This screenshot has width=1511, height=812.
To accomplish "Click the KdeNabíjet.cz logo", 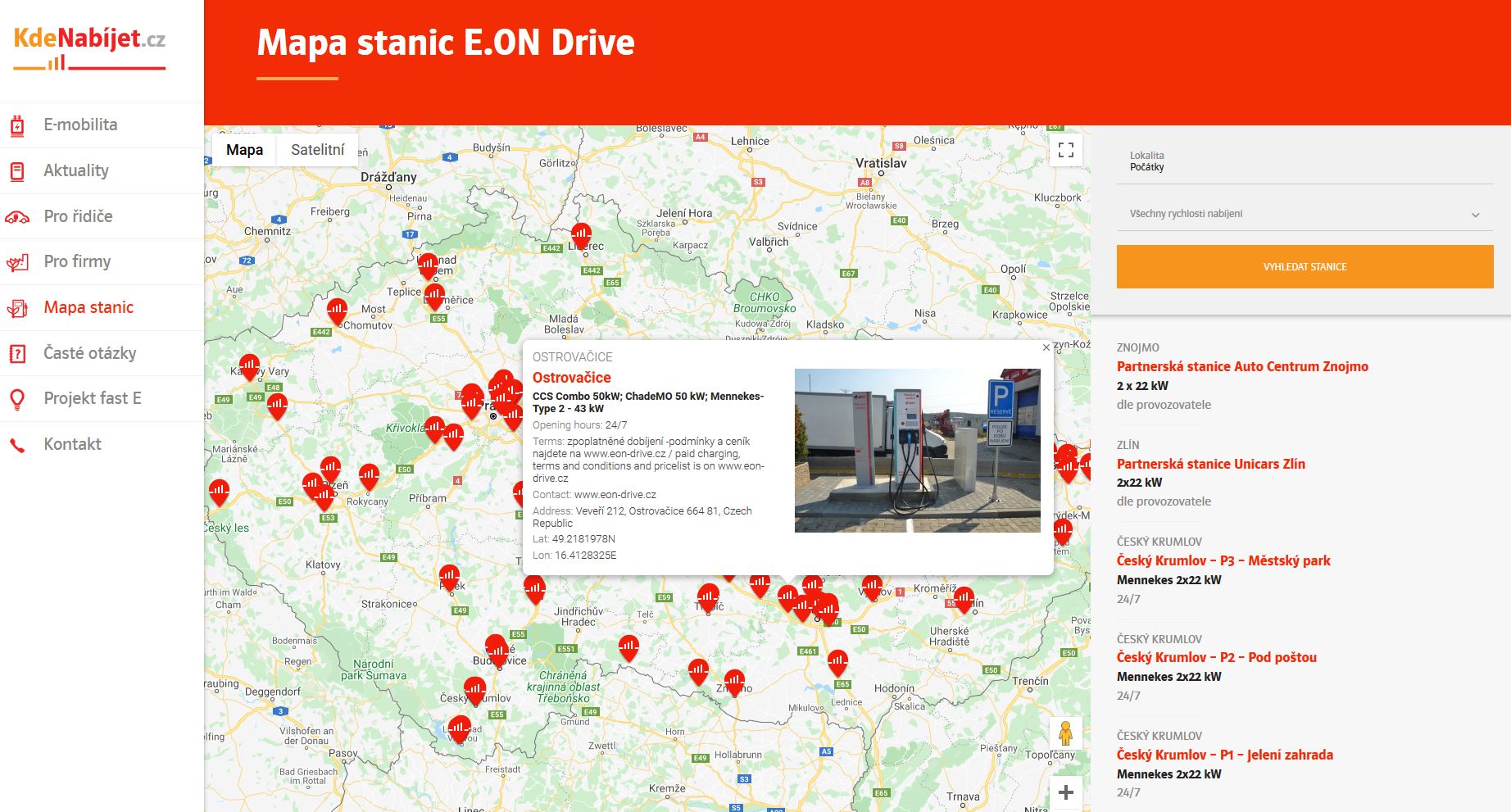I will coord(89,48).
